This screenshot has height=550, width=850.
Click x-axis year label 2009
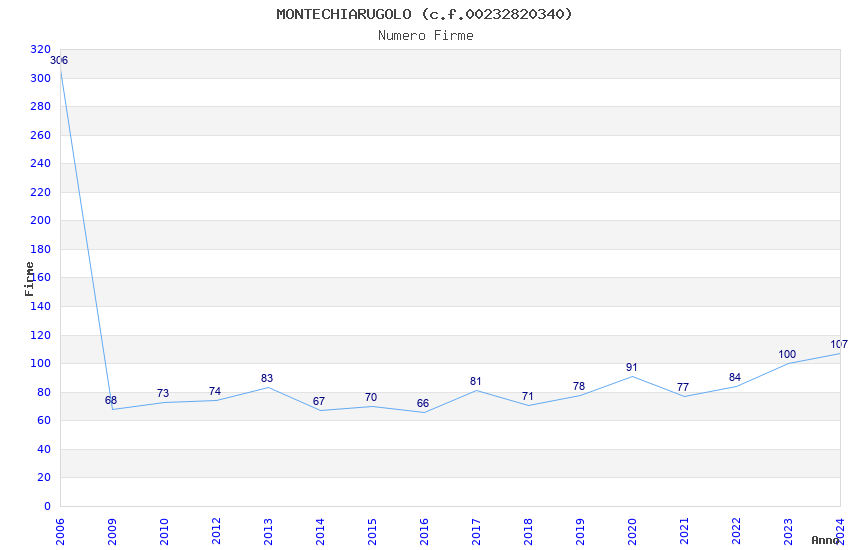[112, 532]
